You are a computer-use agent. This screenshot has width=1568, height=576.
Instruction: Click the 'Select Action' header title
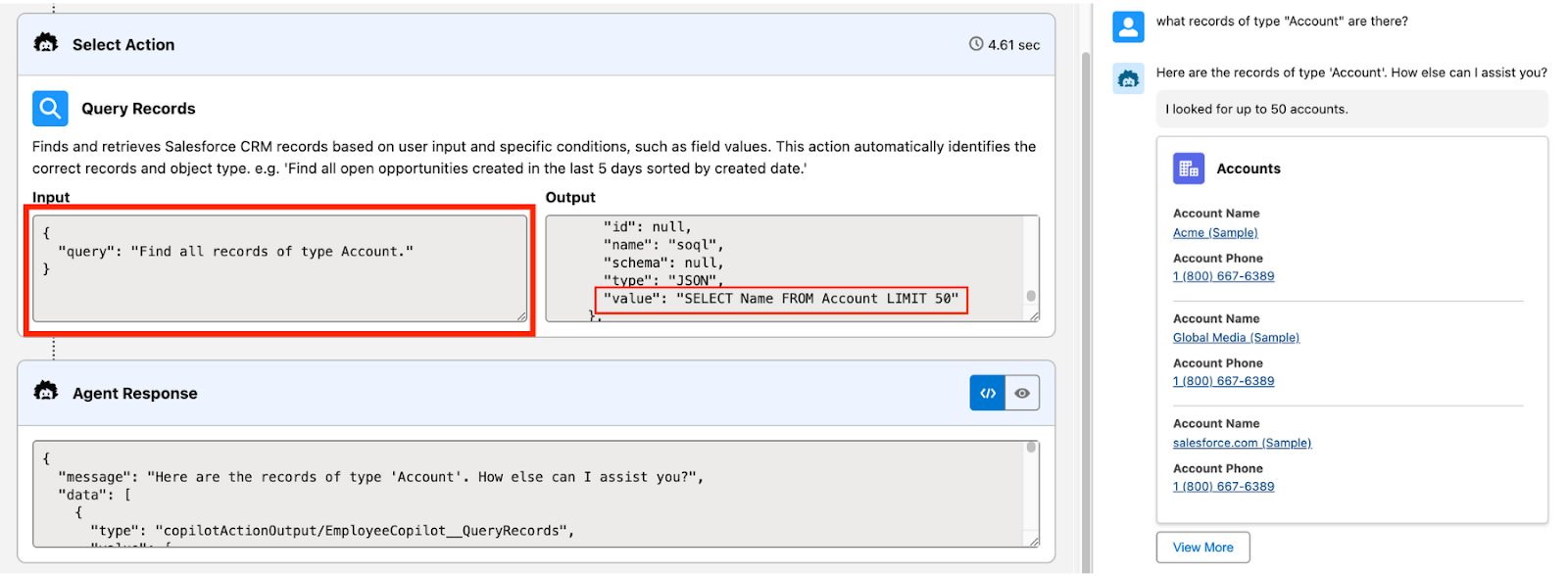[x=123, y=45]
